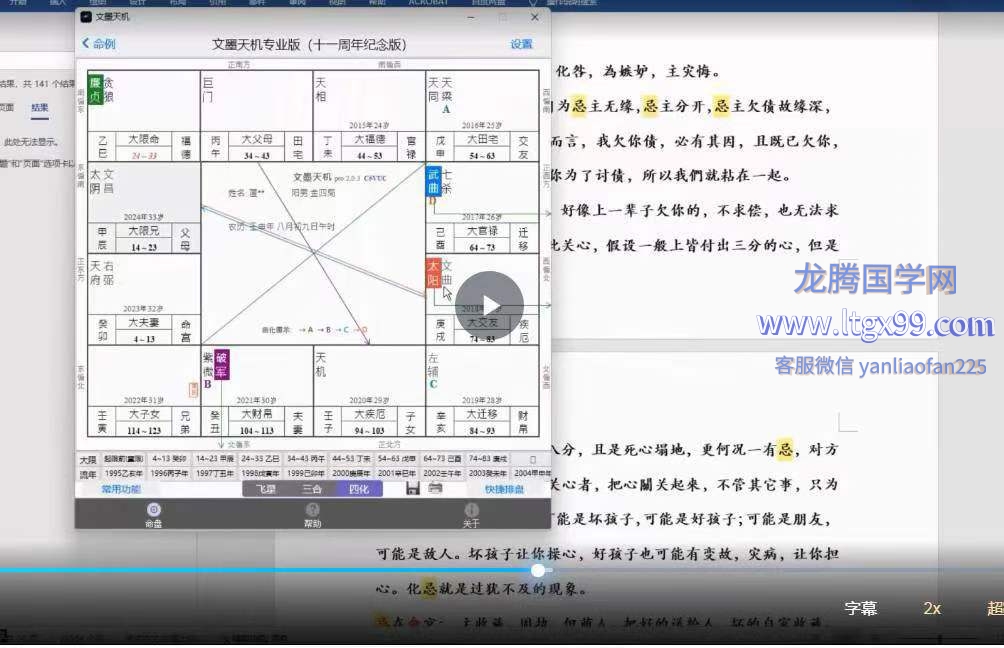
Task: Click the 大福德 palace label
Action: tap(369, 139)
